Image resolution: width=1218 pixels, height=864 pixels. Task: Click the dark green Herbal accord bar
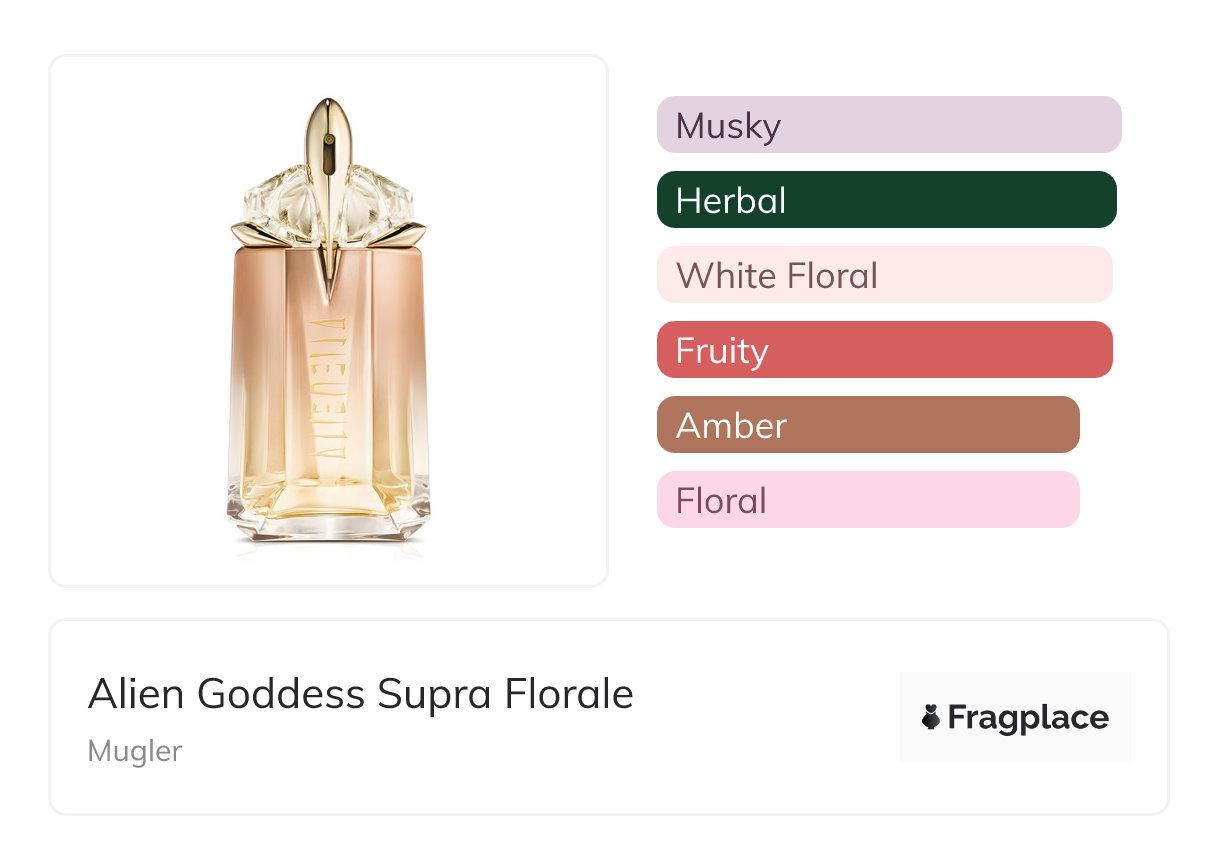(x=886, y=200)
